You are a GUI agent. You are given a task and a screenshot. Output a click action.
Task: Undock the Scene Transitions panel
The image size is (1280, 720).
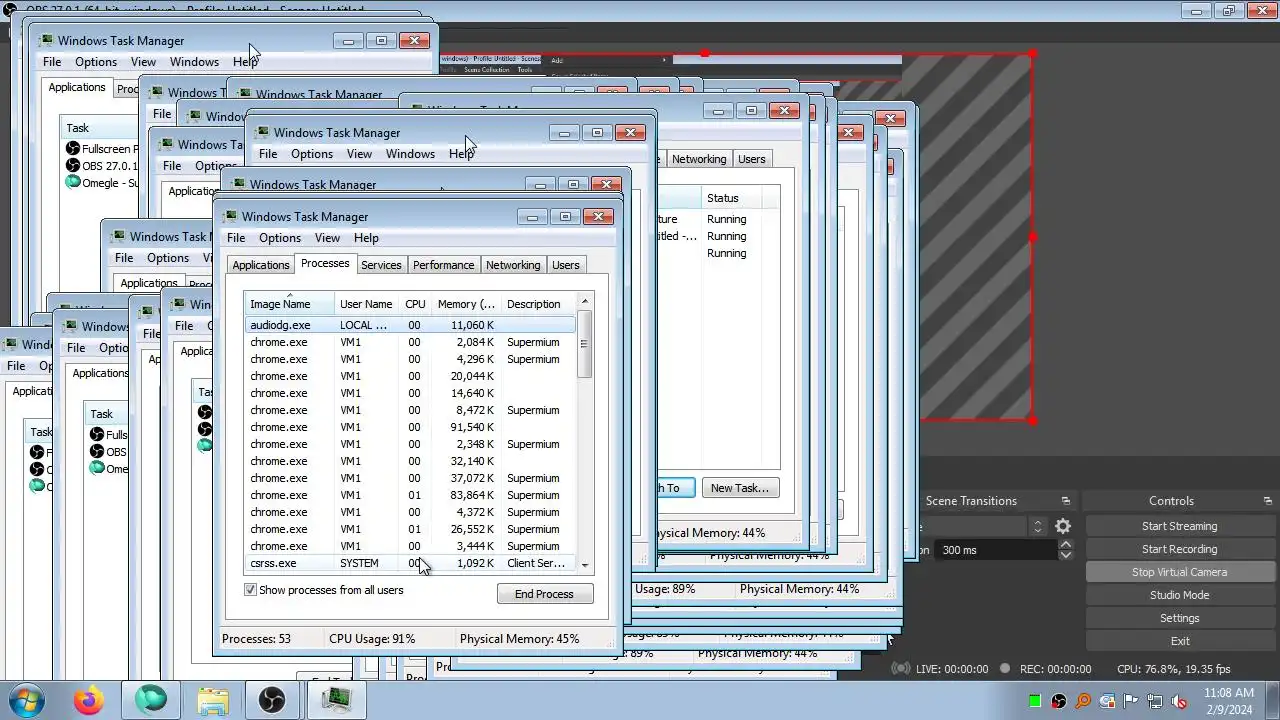[x=1065, y=501]
